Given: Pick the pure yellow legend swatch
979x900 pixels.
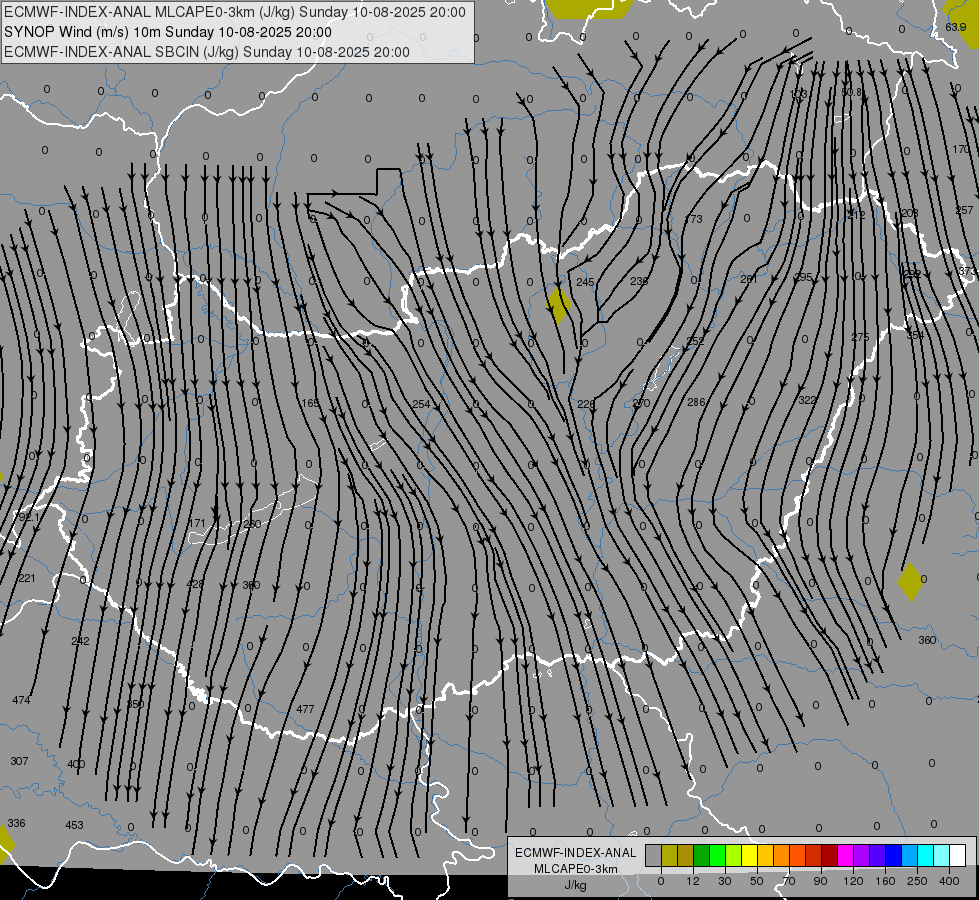Looking at the screenshot, I should 750,855.
